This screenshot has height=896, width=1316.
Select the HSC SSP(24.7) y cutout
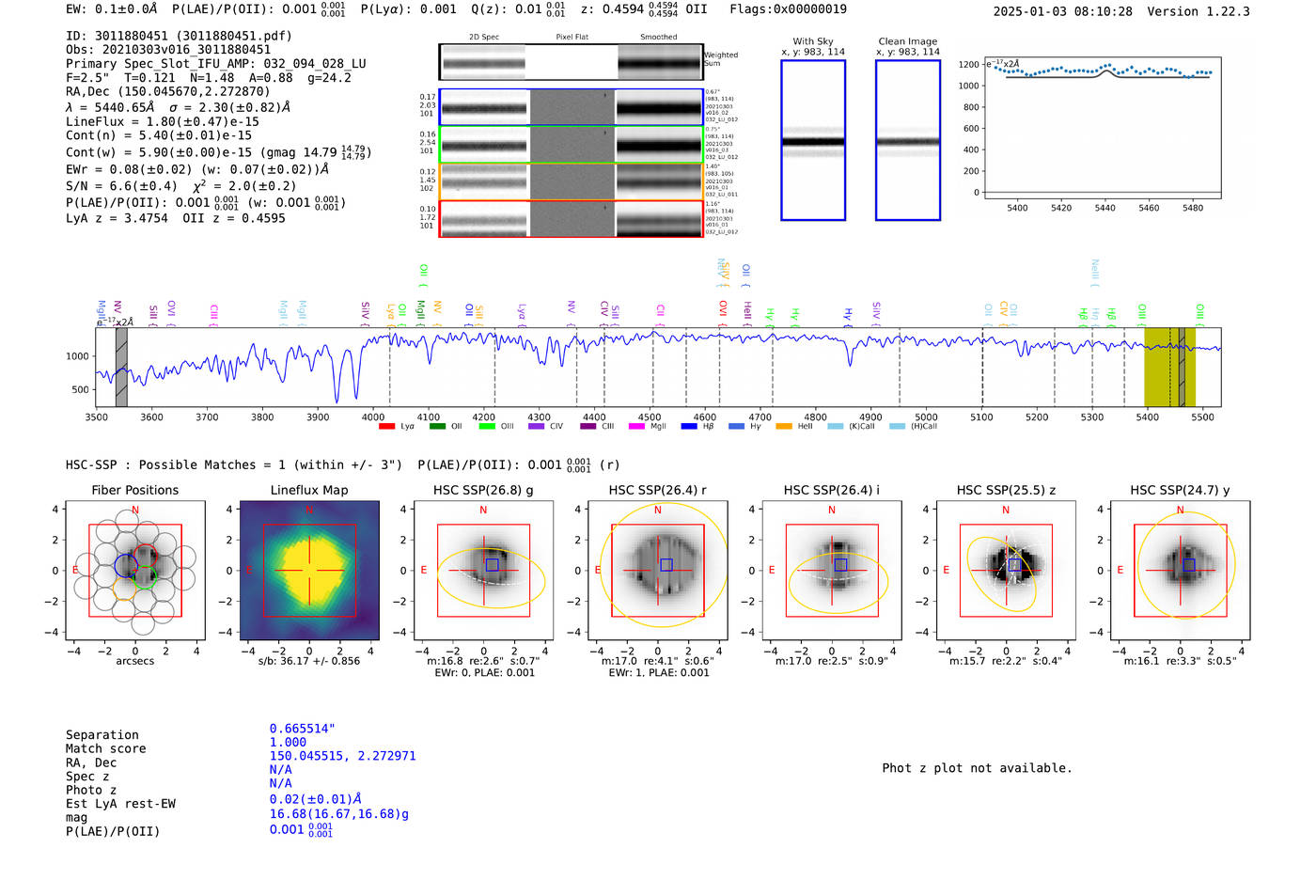[1181, 571]
